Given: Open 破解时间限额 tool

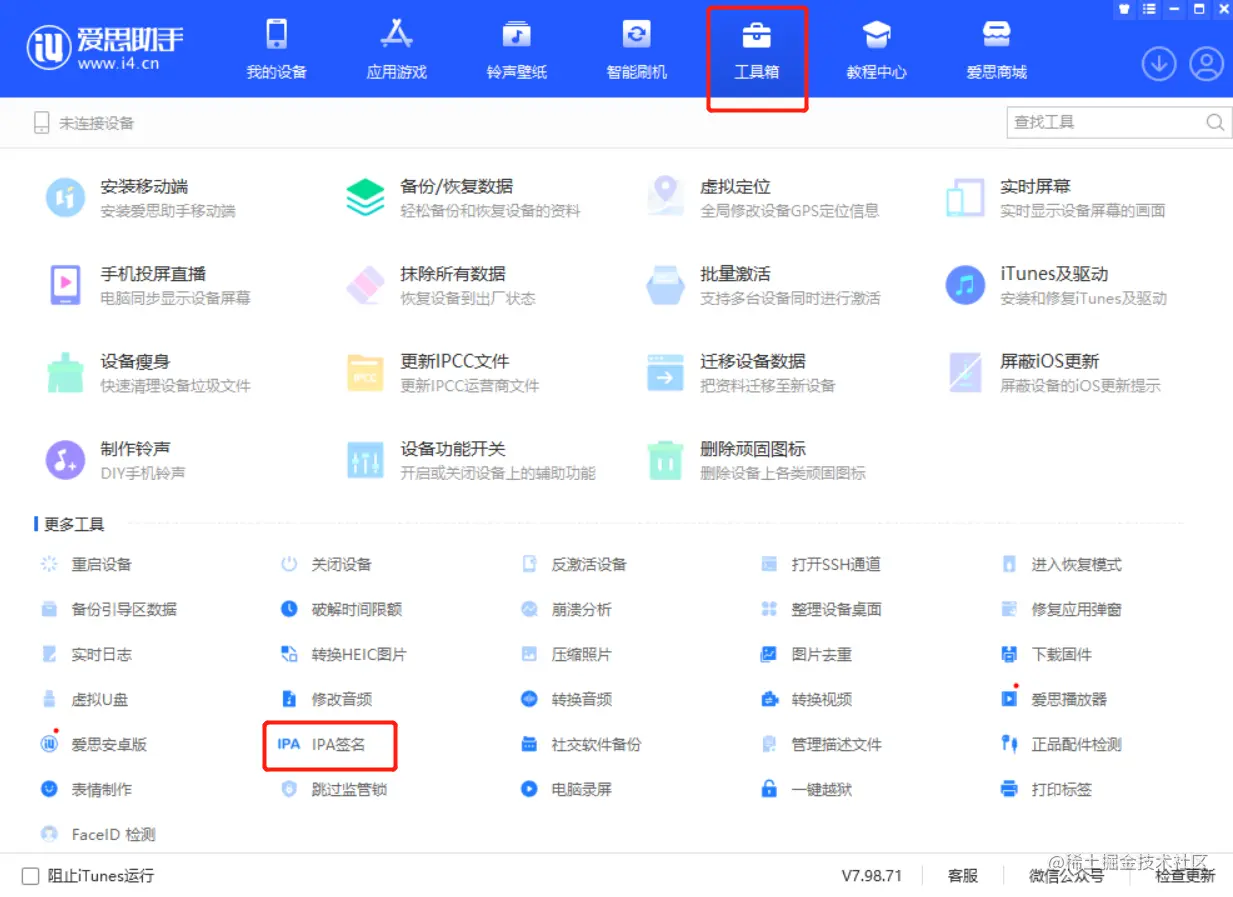Looking at the screenshot, I should [341, 609].
